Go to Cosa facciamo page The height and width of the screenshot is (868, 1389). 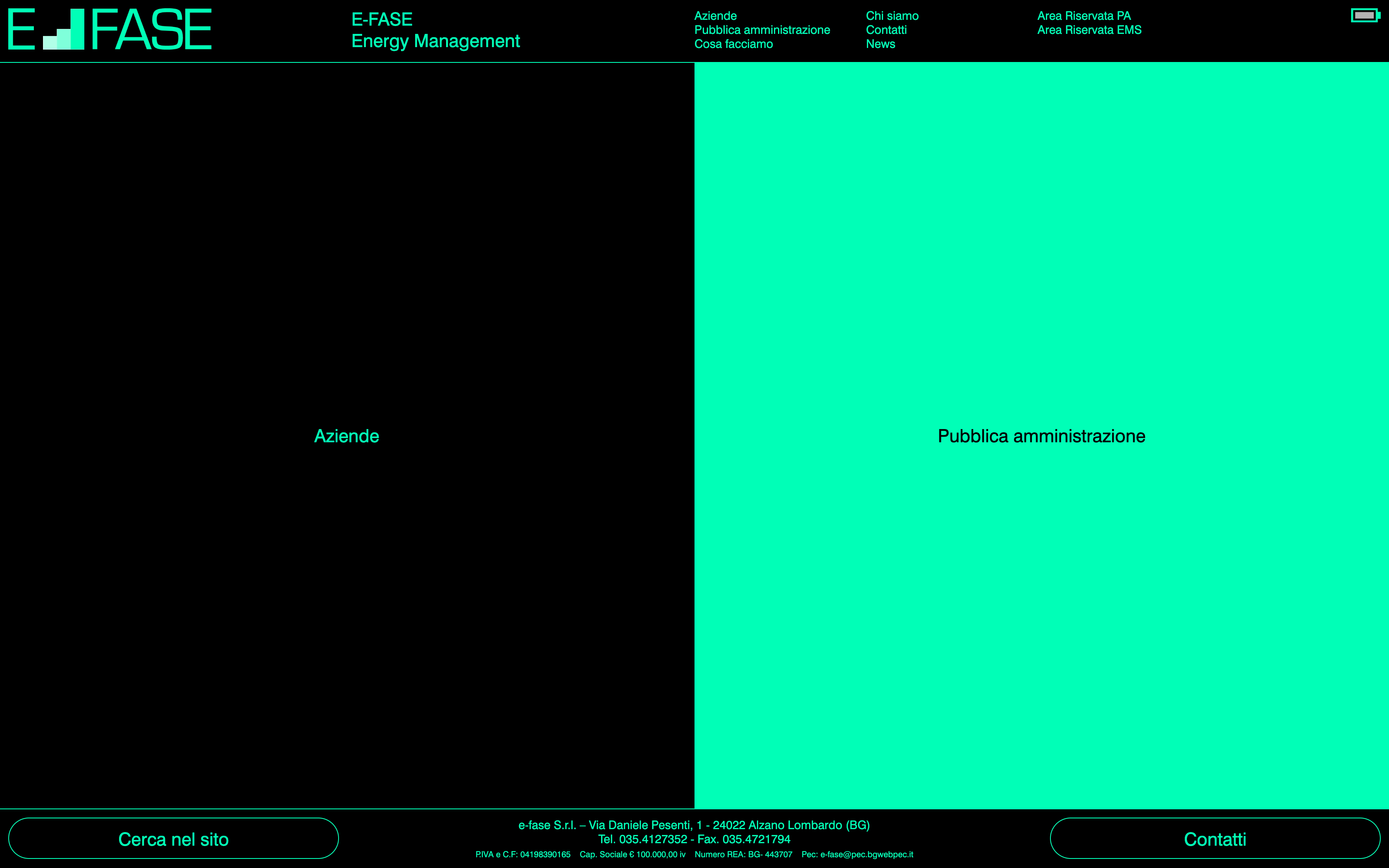click(733, 44)
